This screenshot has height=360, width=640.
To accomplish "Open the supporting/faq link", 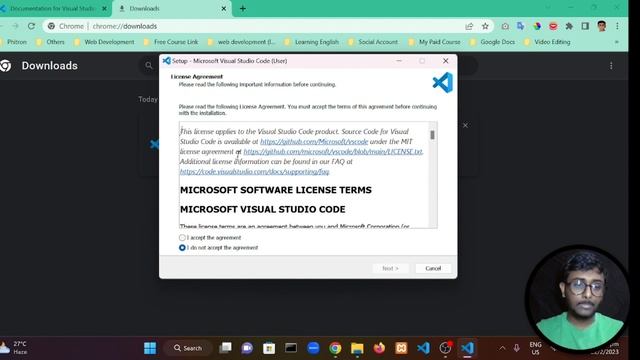I will tap(254, 171).
